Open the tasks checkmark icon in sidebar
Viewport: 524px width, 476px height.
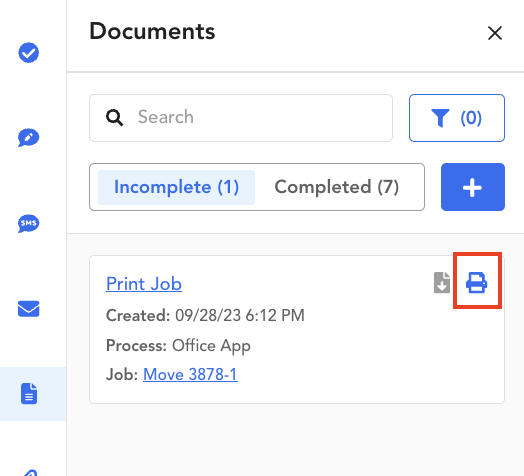pos(28,52)
